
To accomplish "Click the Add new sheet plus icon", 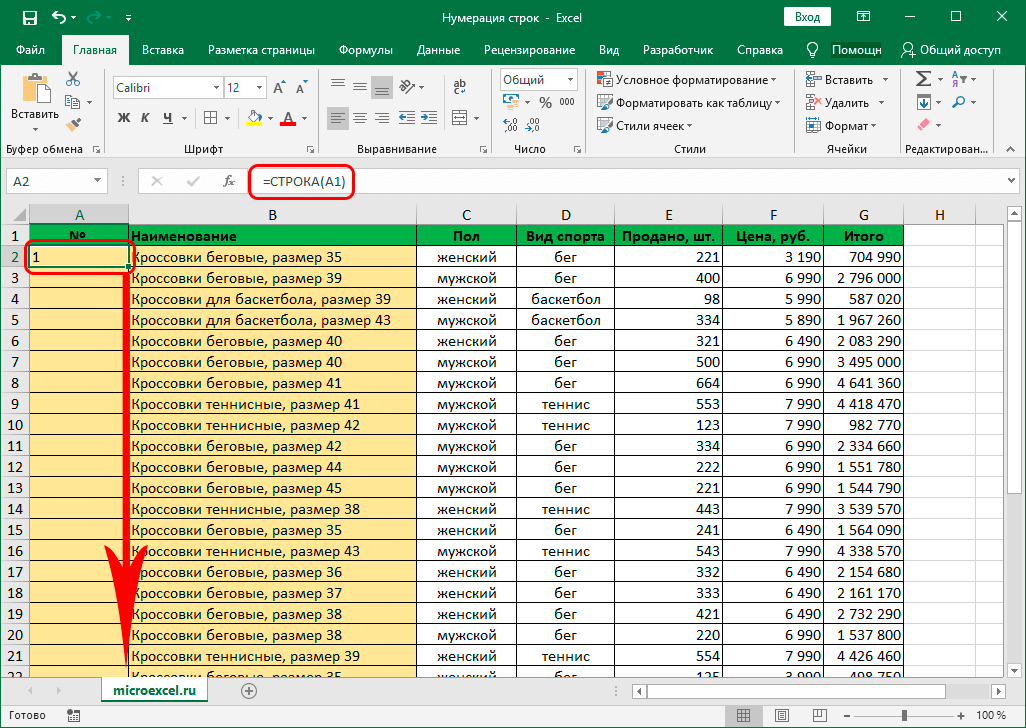I will point(249,691).
